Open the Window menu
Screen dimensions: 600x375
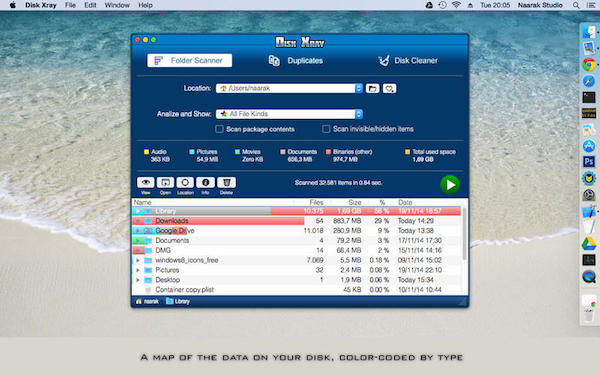coord(117,5)
